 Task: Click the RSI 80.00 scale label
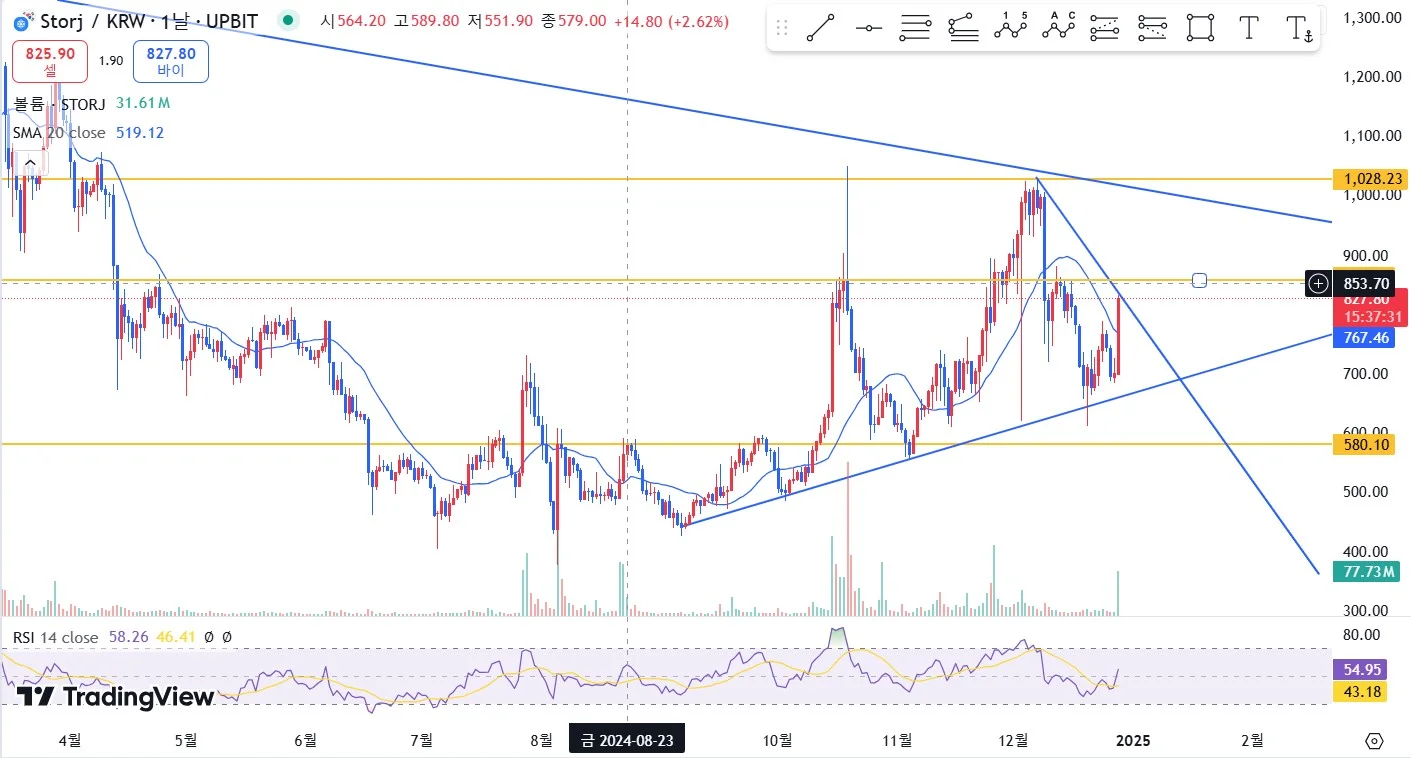coord(1359,634)
